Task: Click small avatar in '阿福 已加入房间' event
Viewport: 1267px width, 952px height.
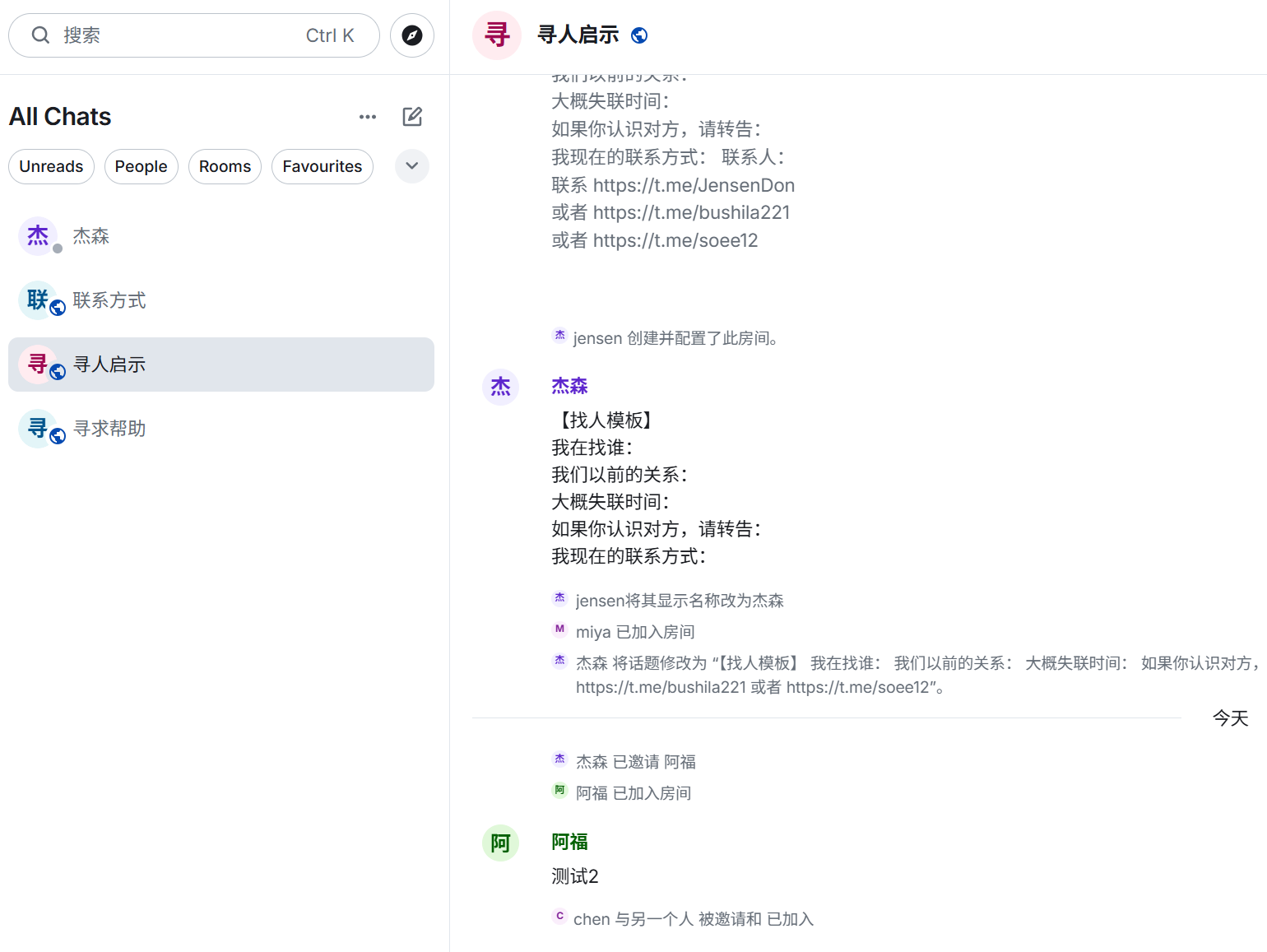Action: tap(560, 790)
